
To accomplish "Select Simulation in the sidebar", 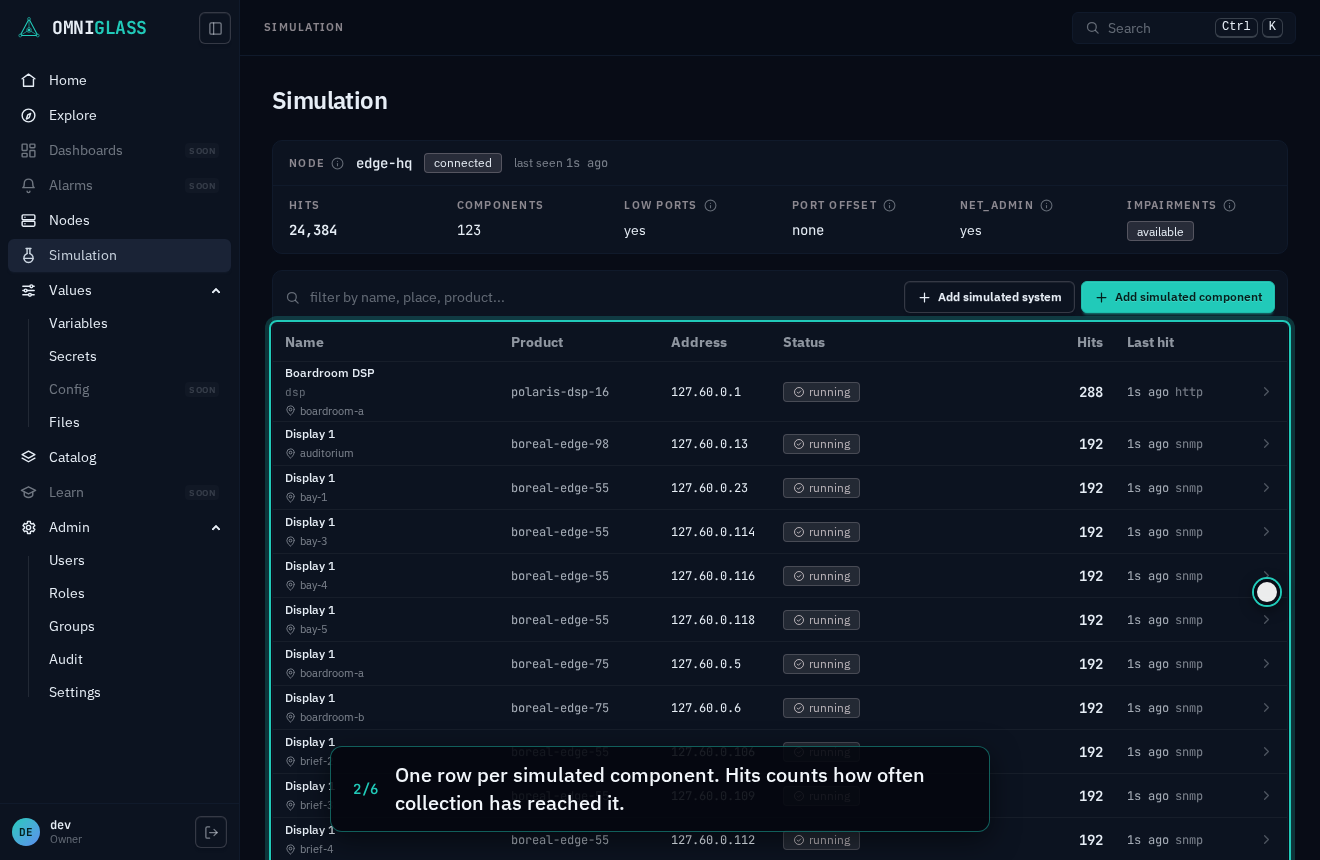I will 119,255.
